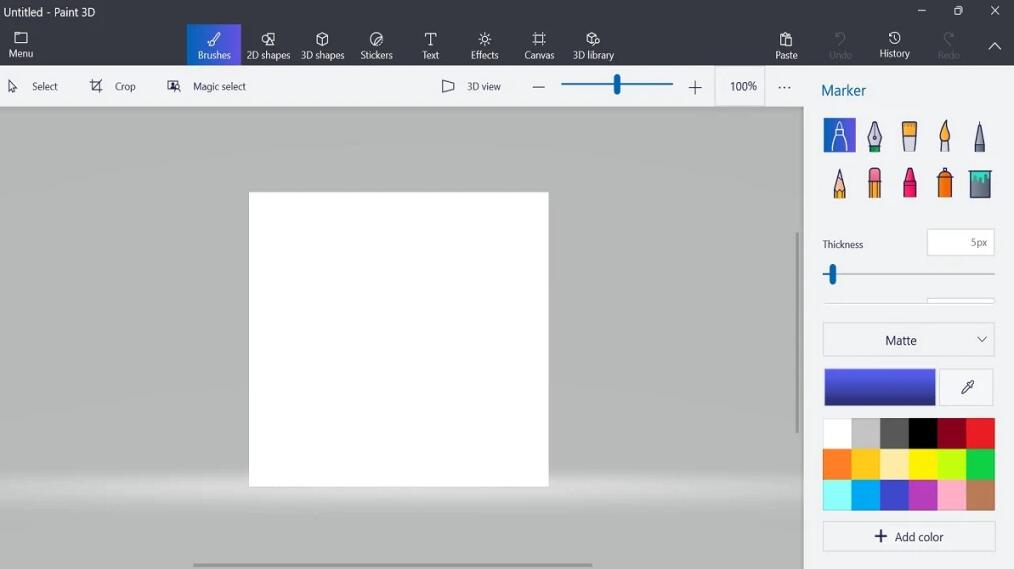This screenshot has width=1014, height=569.
Task: Select the Calligraphy pen brush
Action: [x=874, y=136]
